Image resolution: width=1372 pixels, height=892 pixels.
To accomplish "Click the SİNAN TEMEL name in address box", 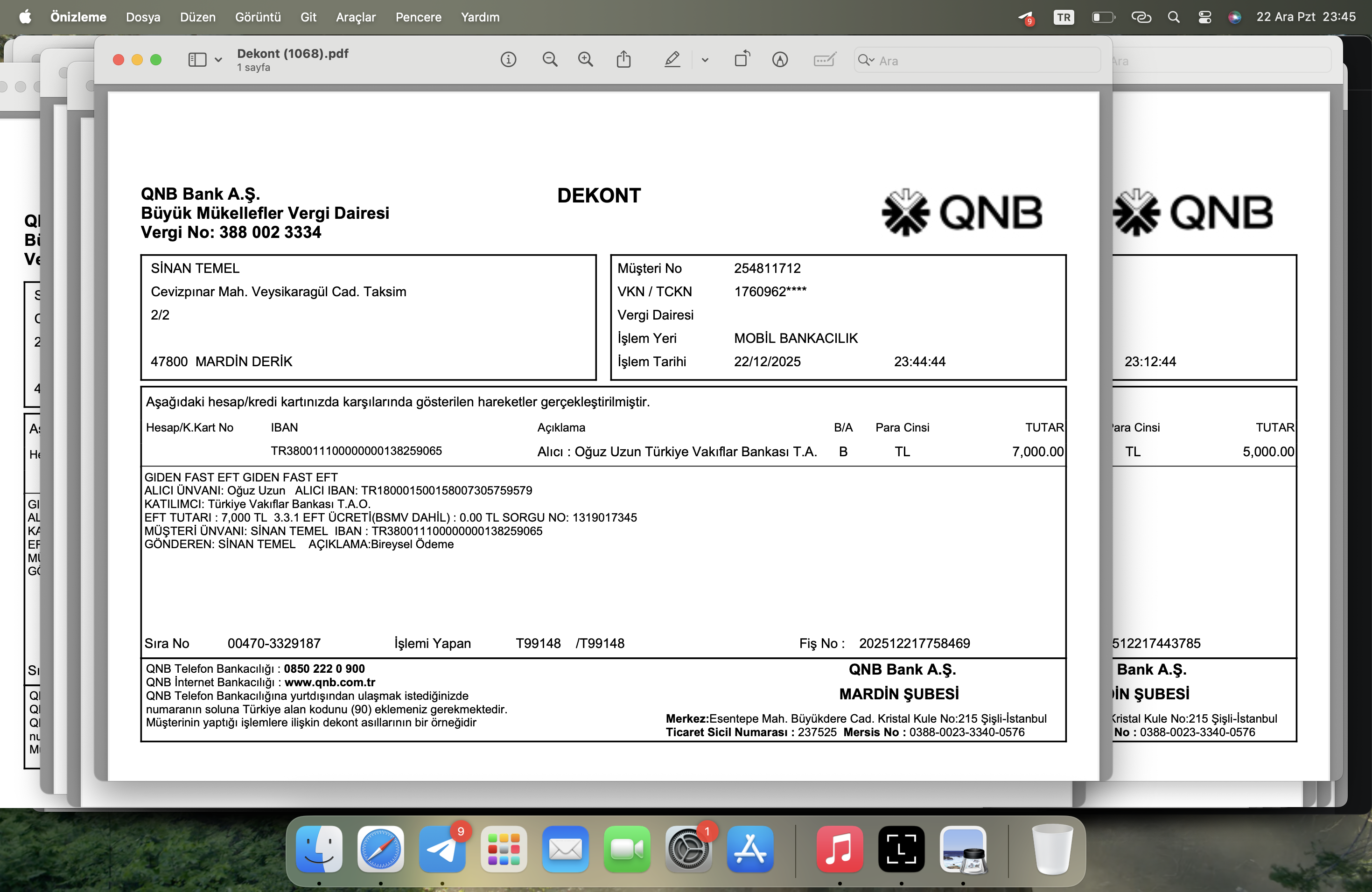I will click(x=195, y=268).
